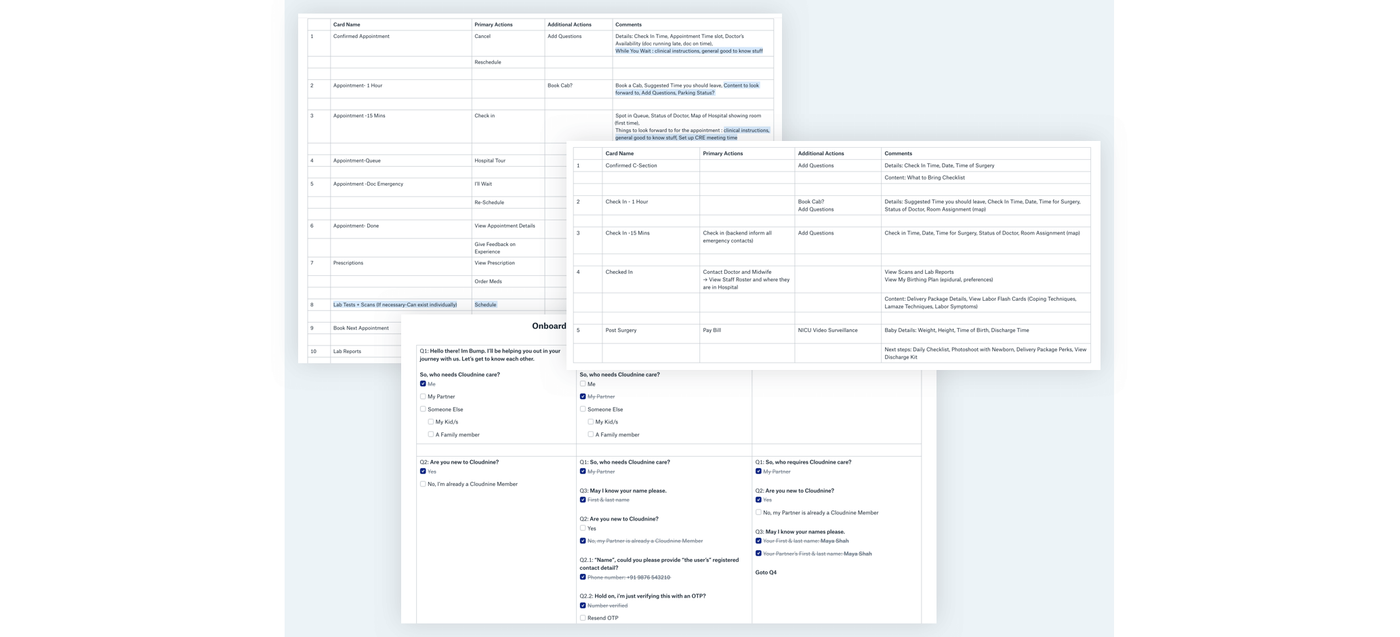This screenshot has width=1400, height=637.
Task: Click the 'Goto Q4' text
Action: (766, 573)
